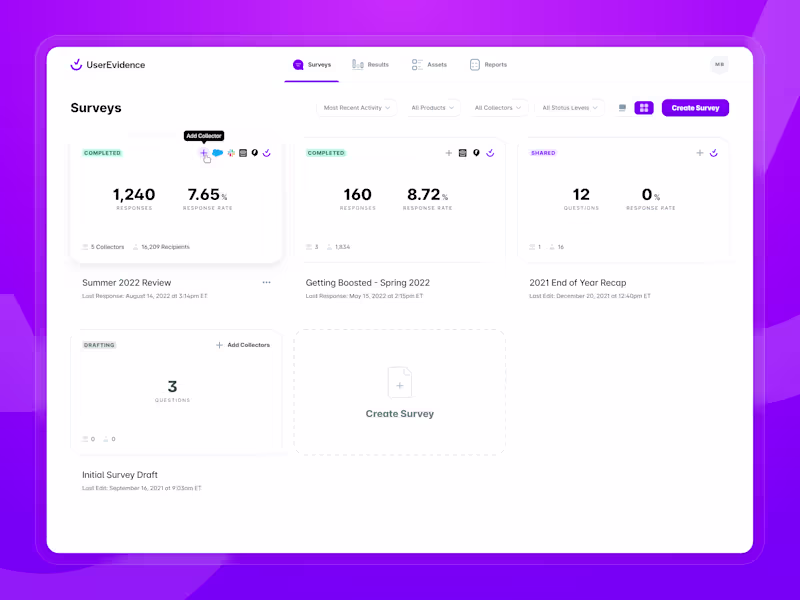This screenshot has height=600, width=800.
Task: Click add collector plus on Getting Boosted card
Action: click(x=448, y=153)
